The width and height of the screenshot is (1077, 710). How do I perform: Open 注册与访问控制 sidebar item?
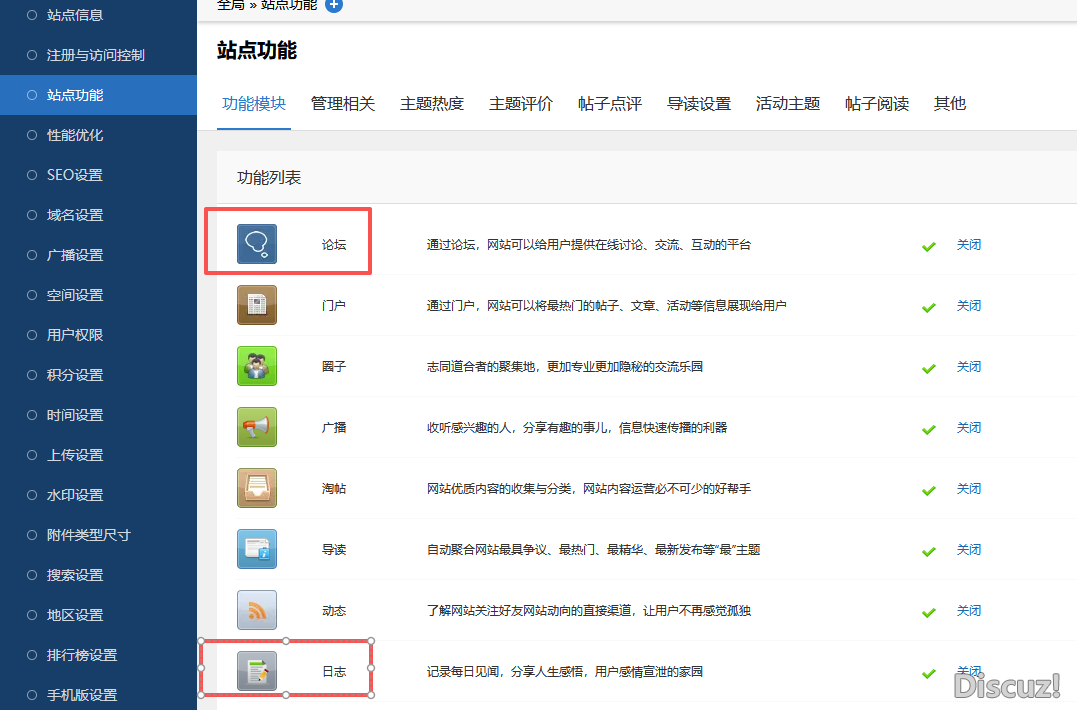(x=96, y=55)
